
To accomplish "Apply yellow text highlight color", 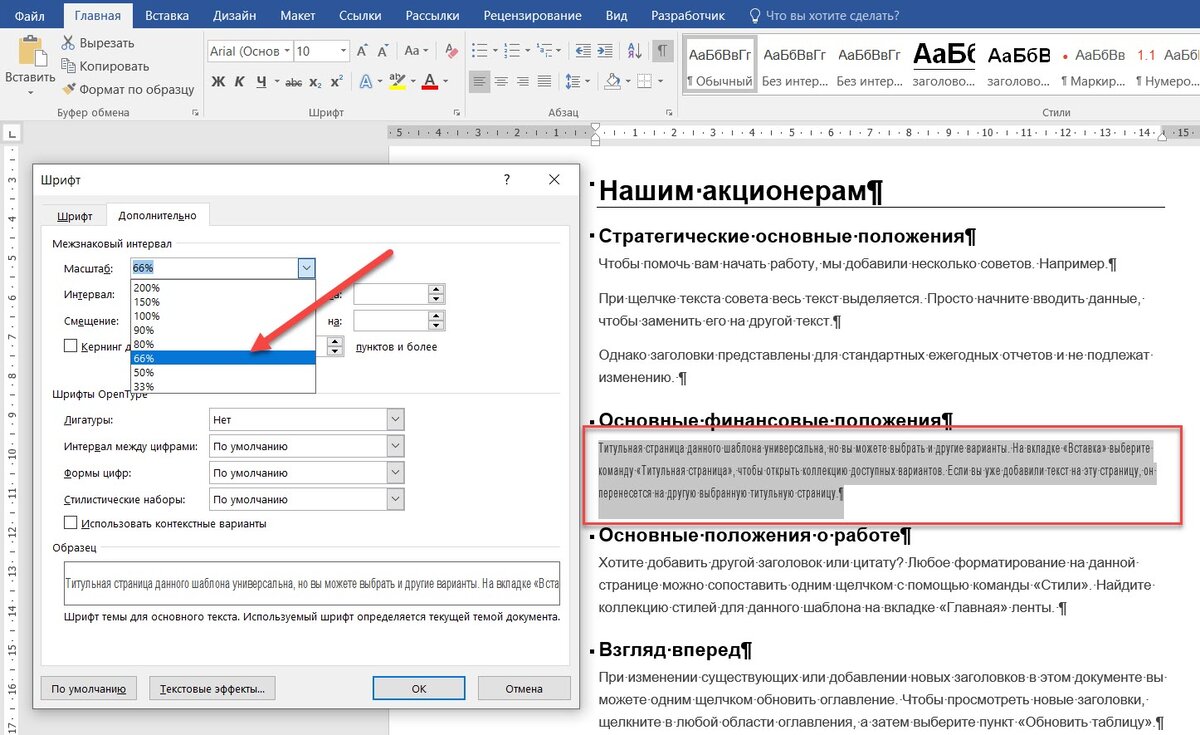I will [x=399, y=82].
